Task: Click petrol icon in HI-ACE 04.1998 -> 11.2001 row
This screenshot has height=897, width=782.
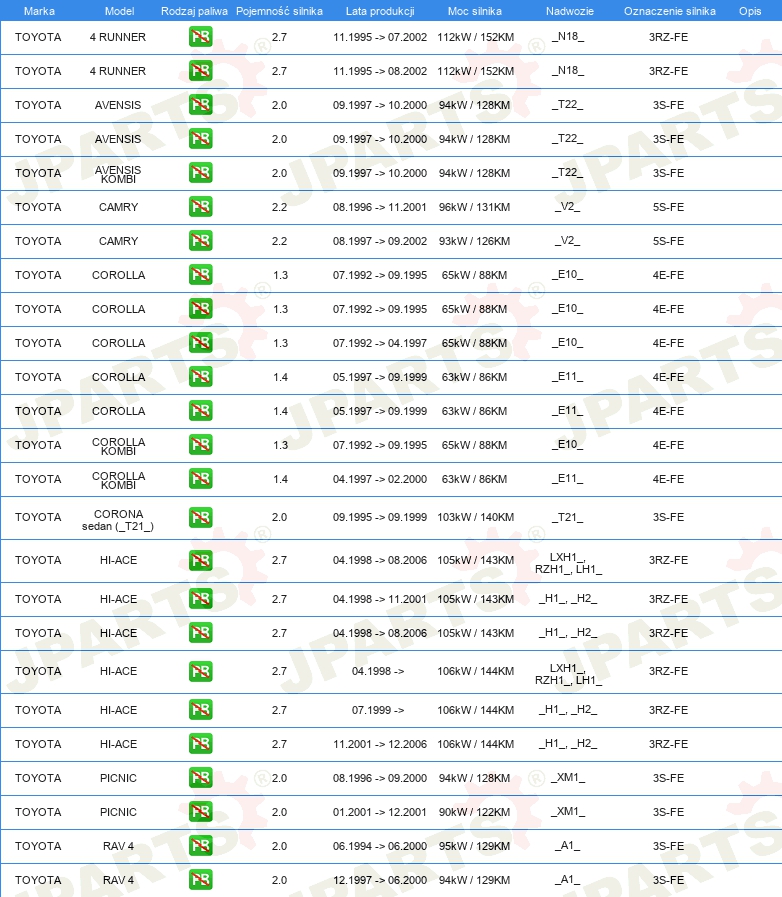Action: tap(200, 599)
